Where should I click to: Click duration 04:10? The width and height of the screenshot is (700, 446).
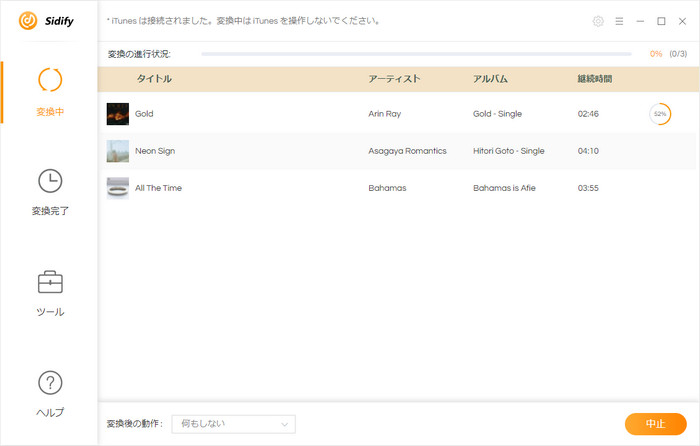tap(588, 151)
